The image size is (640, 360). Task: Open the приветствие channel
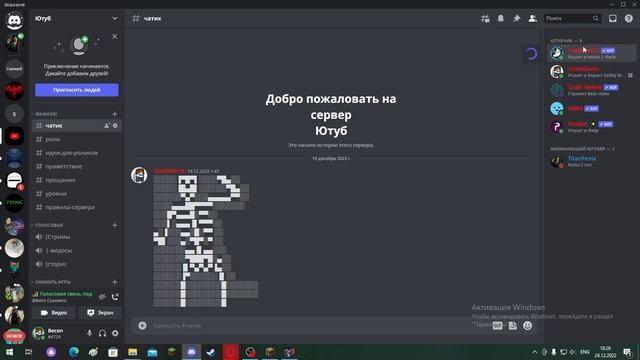(x=77, y=166)
